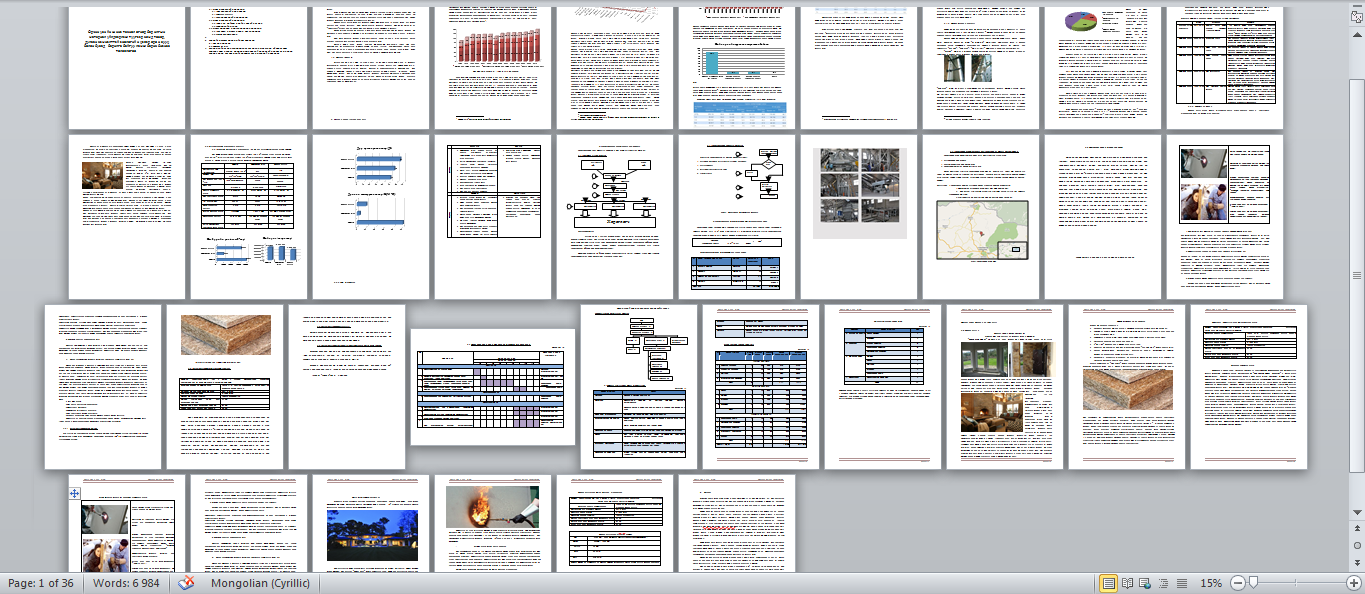This screenshot has height=594, width=1365.
Task: Click the page showing the pie chart
Action: [x=1102, y=65]
